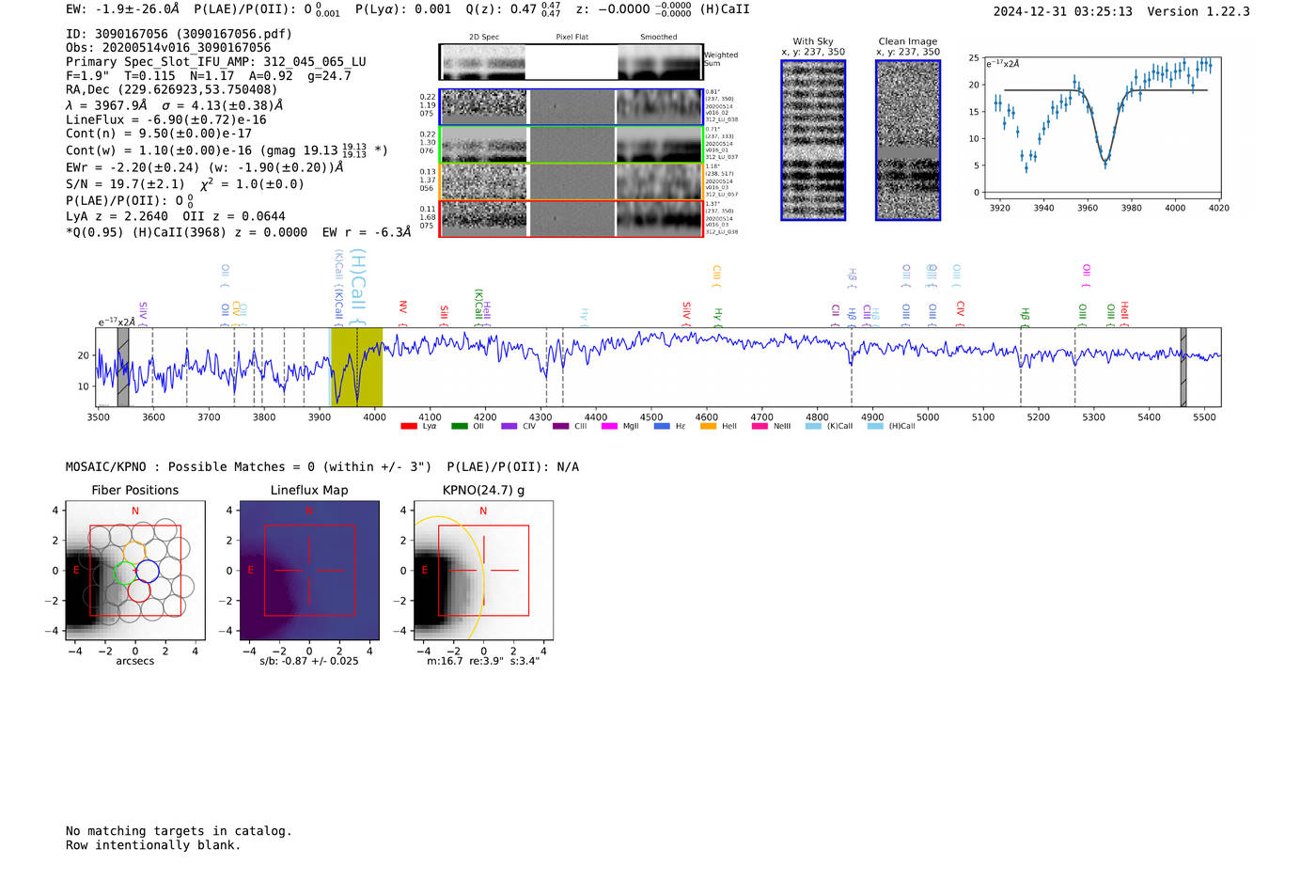
Task: Select the RA,Dec coordinates line
Action: pos(171,90)
